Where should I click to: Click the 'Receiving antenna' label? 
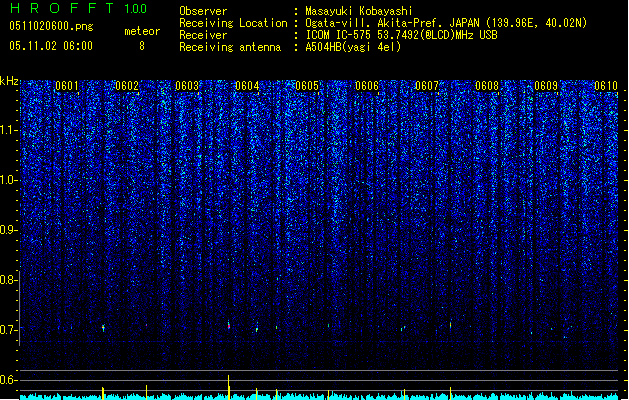pos(230,47)
